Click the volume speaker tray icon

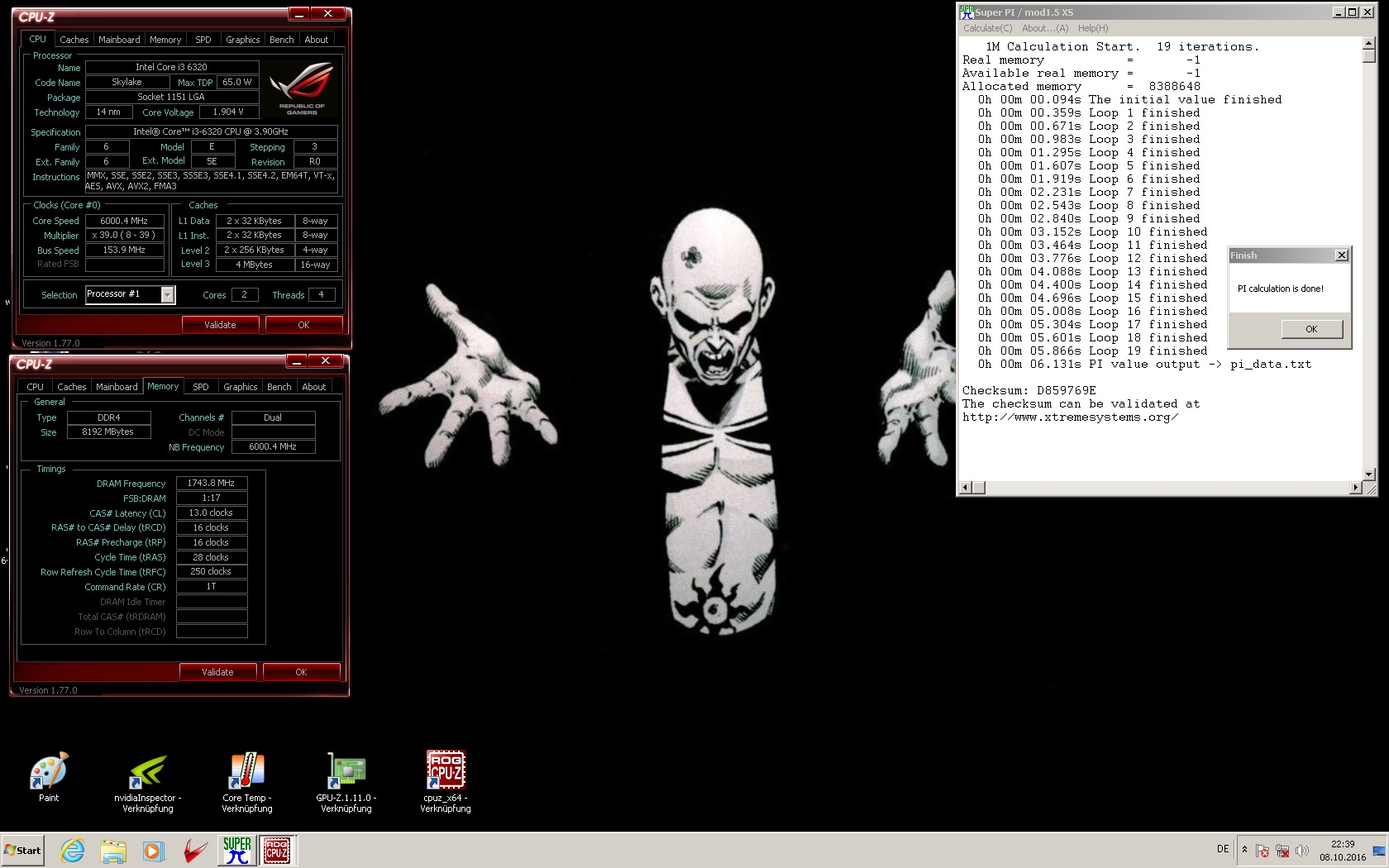tap(1302, 851)
